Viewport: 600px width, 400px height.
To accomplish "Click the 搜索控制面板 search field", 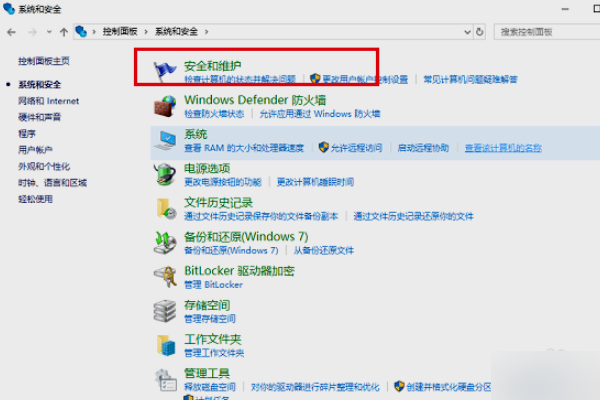I will (547, 32).
